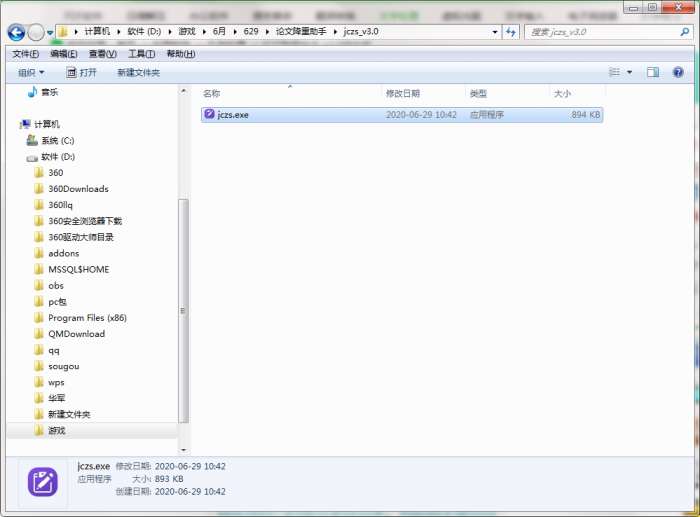This screenshot has height=517, width=700.
Task: Click the 新建文件夹 button
Action: (138, 73)
